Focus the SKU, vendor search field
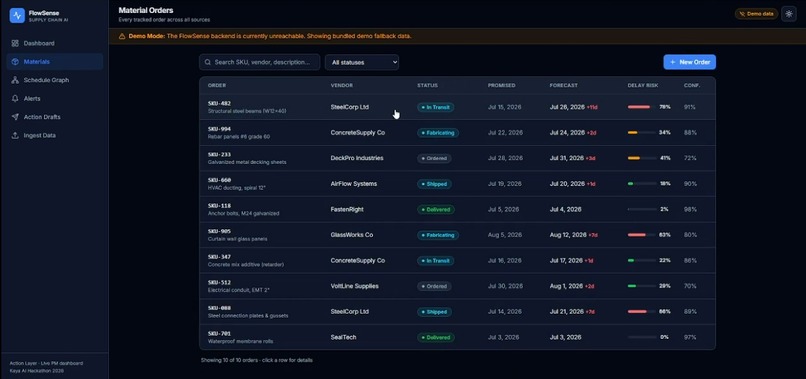 coord(260,62)
